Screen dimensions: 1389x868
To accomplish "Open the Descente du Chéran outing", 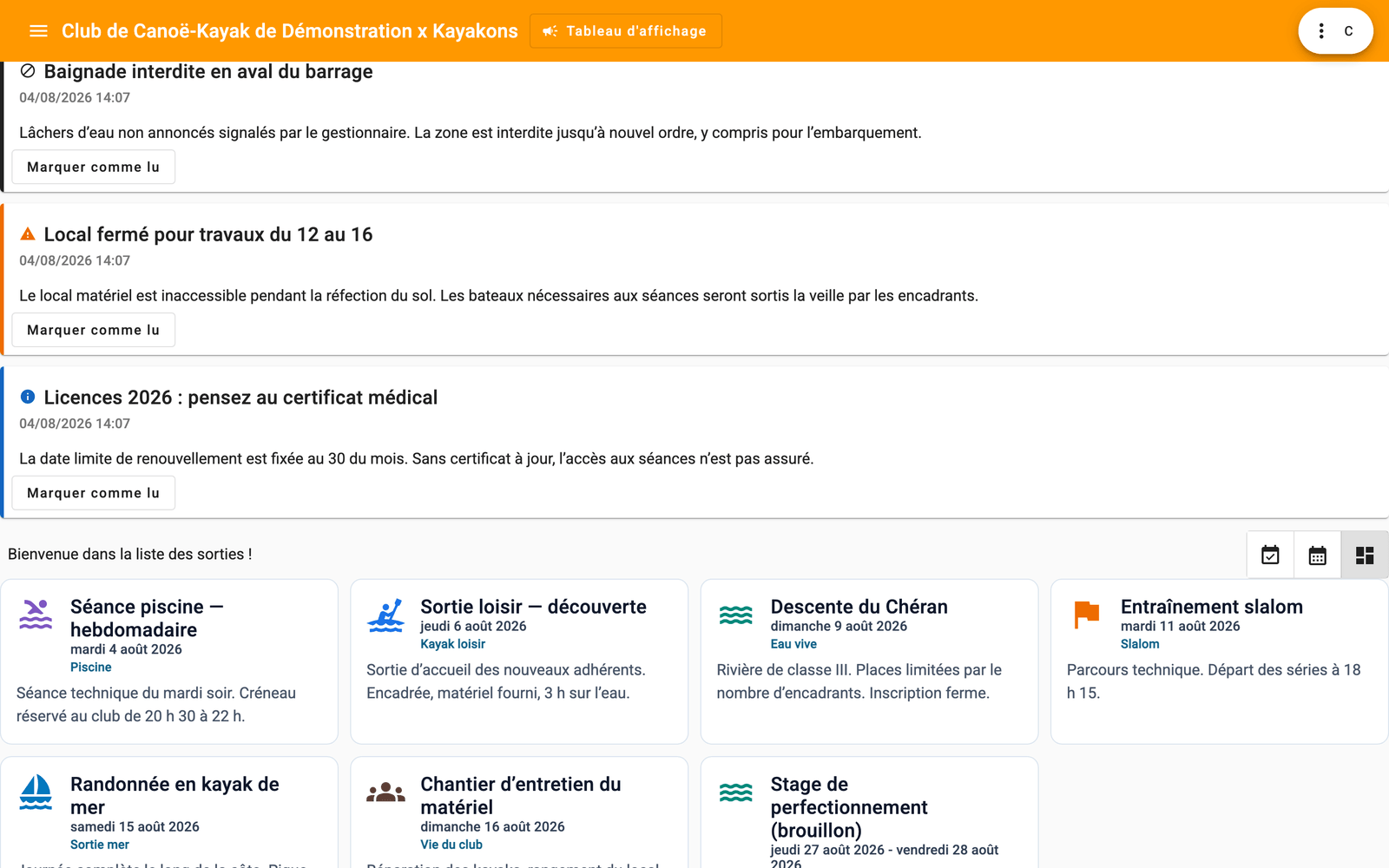I will 869,661.
